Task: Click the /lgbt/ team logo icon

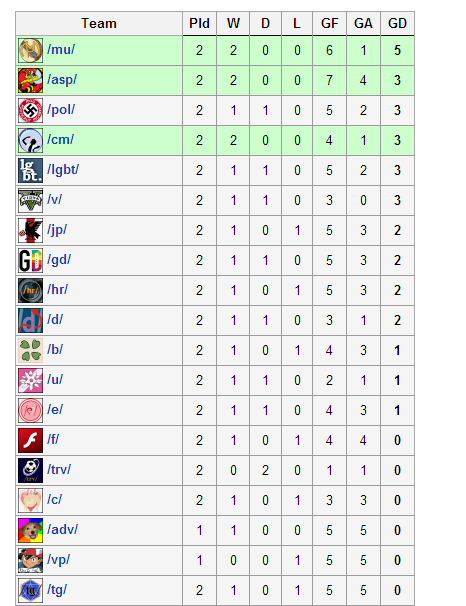Action: point(31,170)
